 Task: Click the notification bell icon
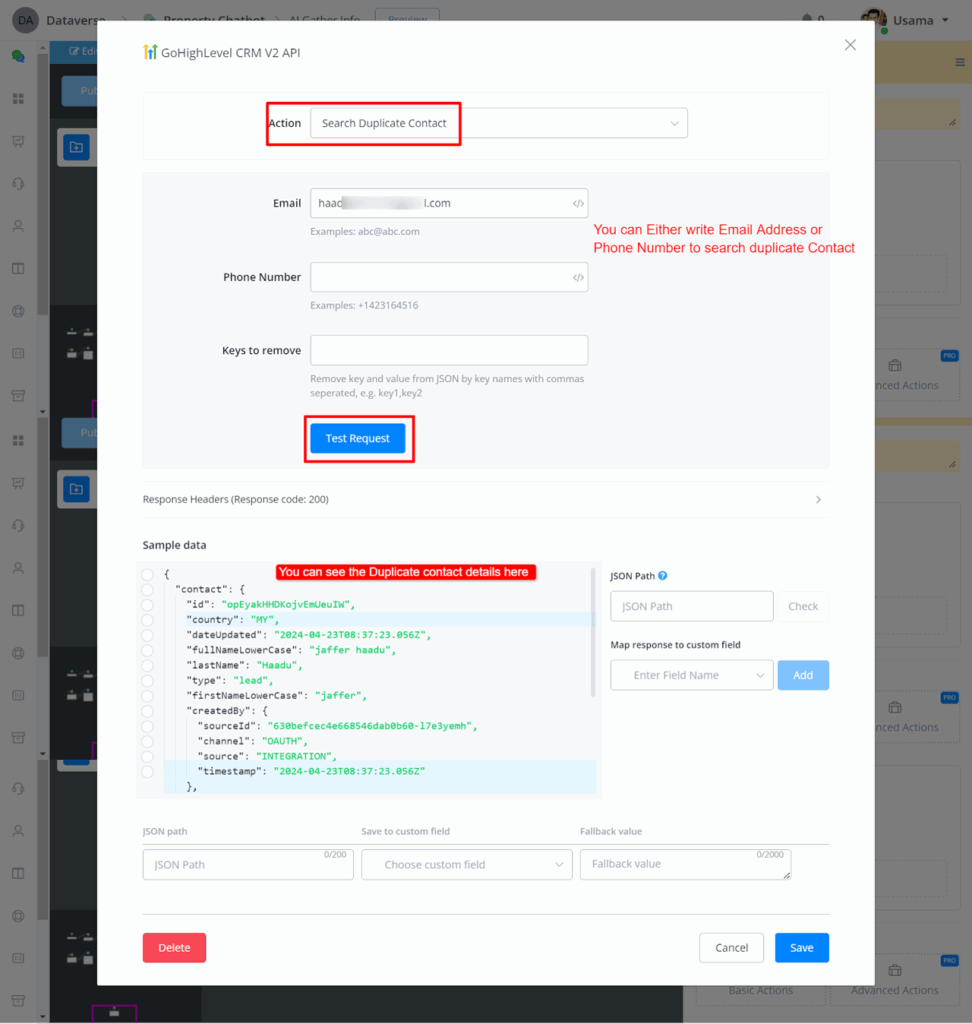807,19
